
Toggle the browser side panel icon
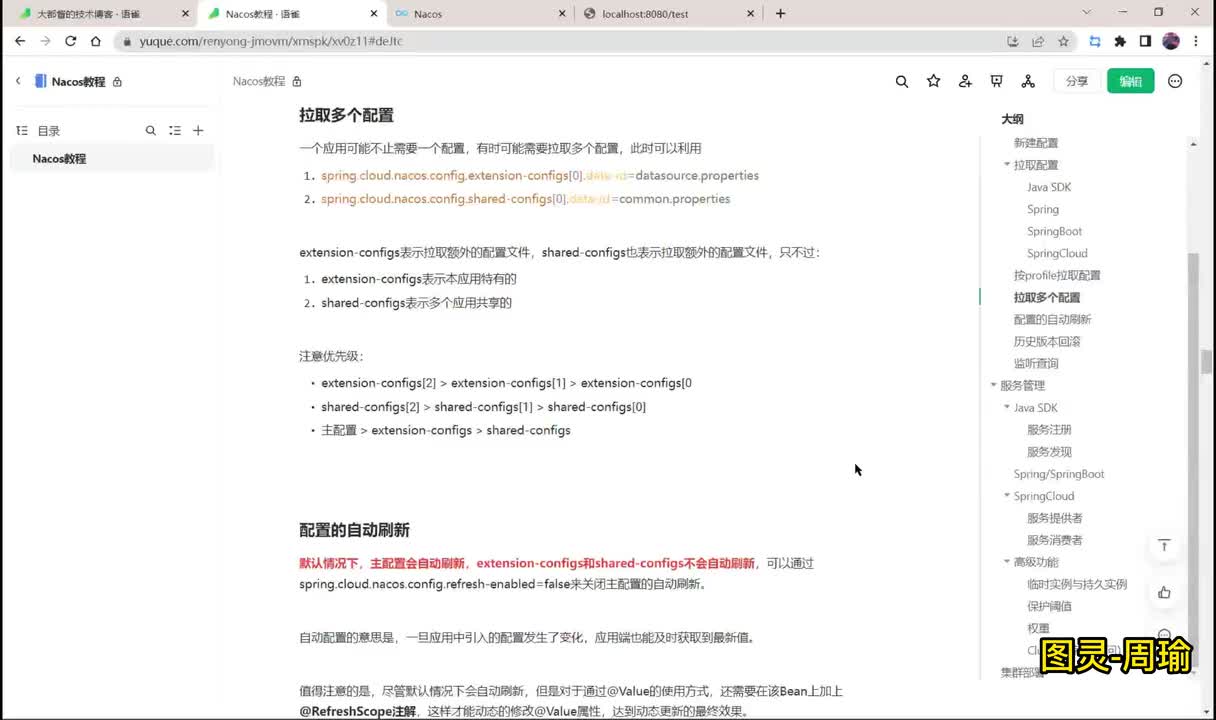1145,41
